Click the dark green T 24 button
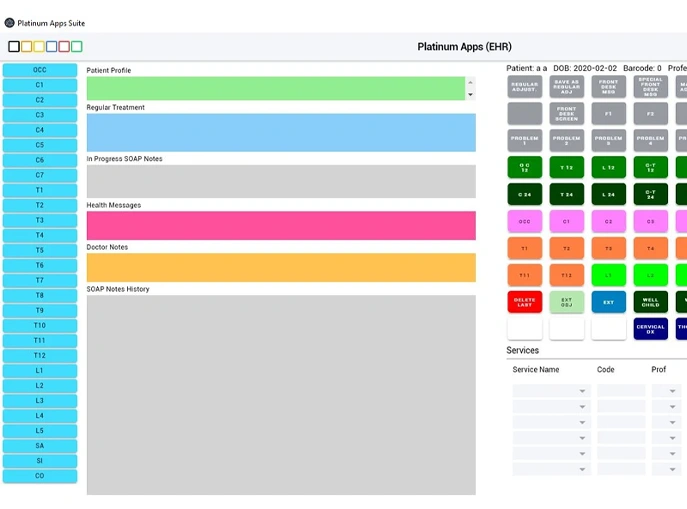This screenshot has height=509, width=687. coord(567,194)
